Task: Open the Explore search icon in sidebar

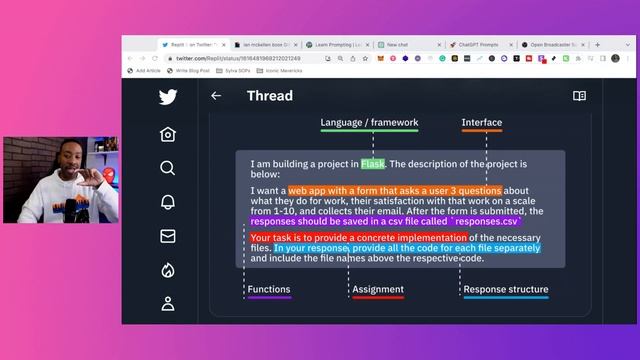Action: [x=168, y=168]
